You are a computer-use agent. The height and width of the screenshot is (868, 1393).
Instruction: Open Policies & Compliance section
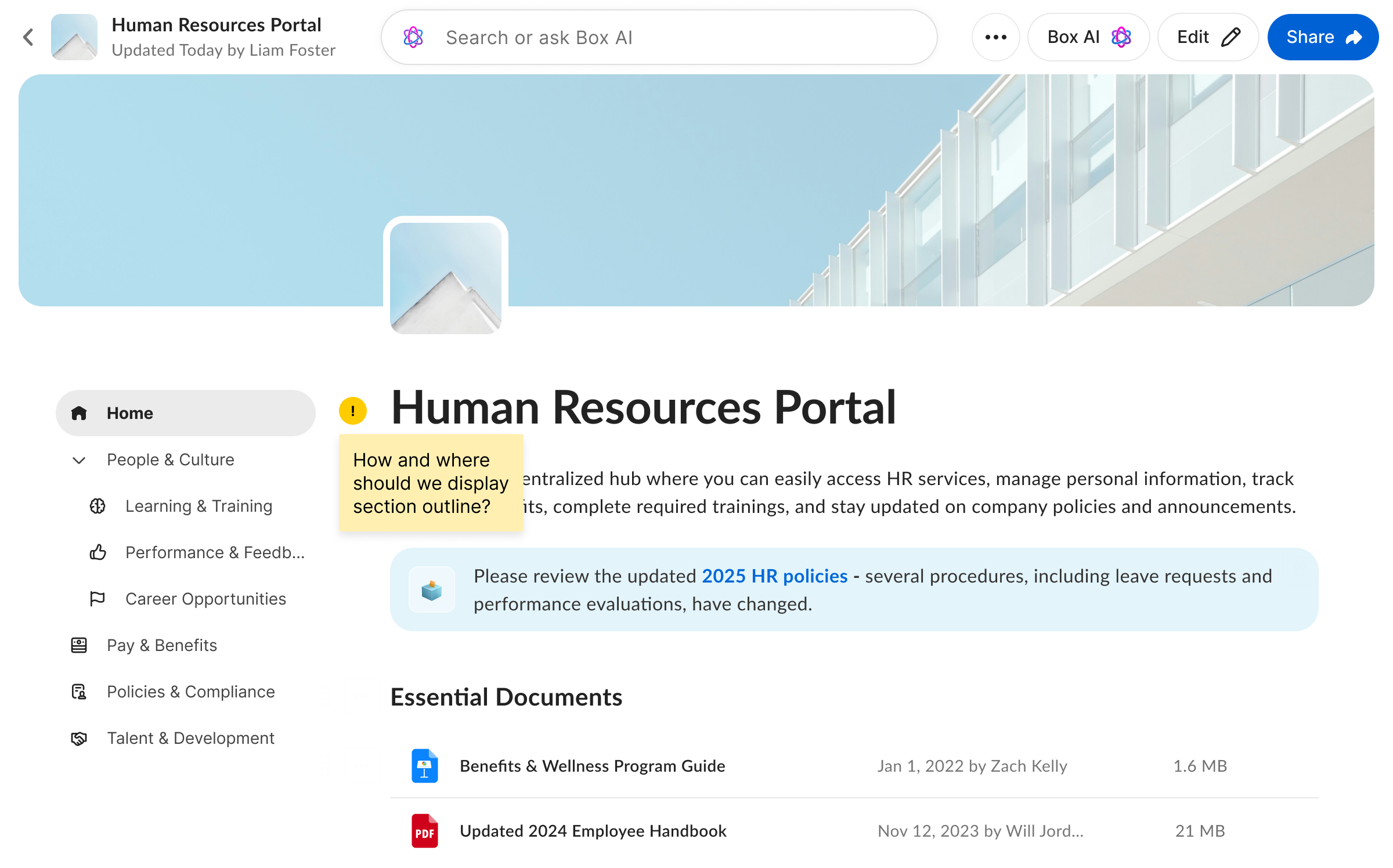pyautogui.click(x=191, y=692)
